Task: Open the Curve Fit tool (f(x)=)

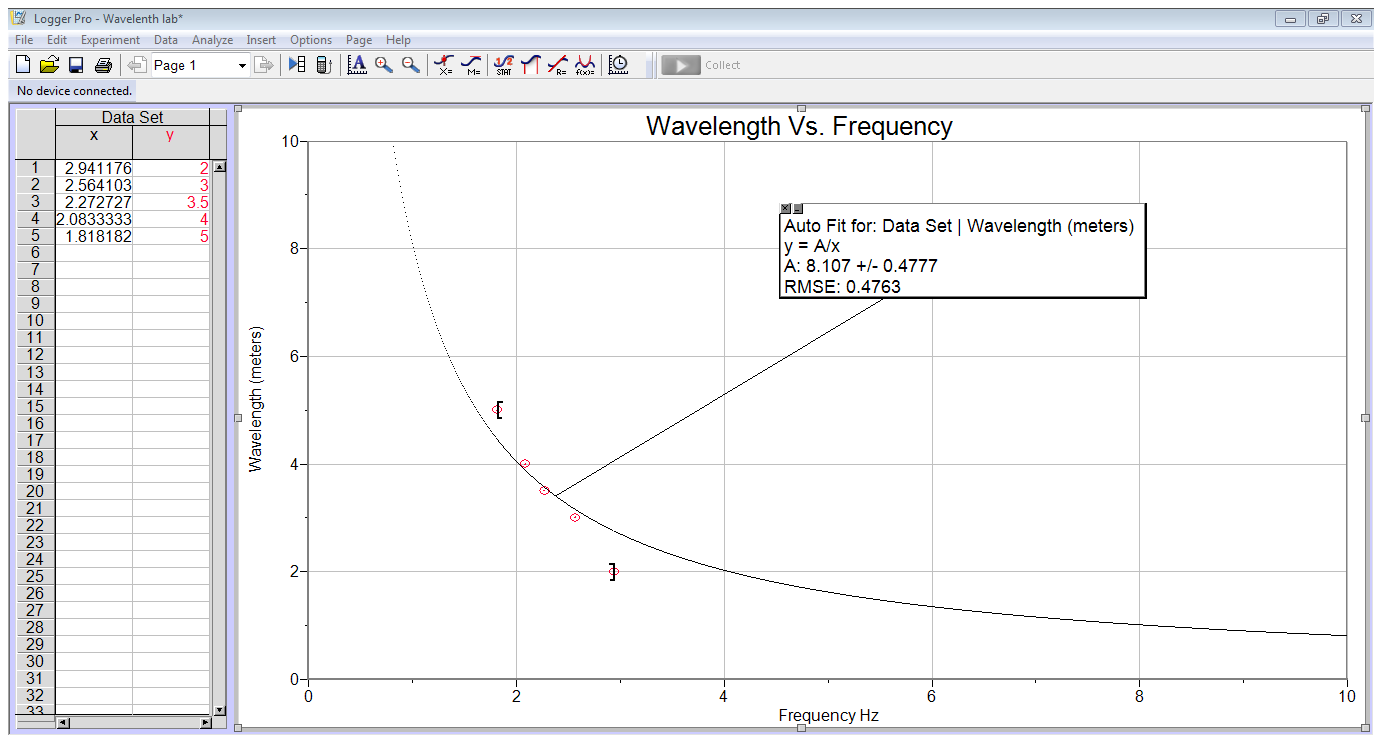Action: pos(583,64)
